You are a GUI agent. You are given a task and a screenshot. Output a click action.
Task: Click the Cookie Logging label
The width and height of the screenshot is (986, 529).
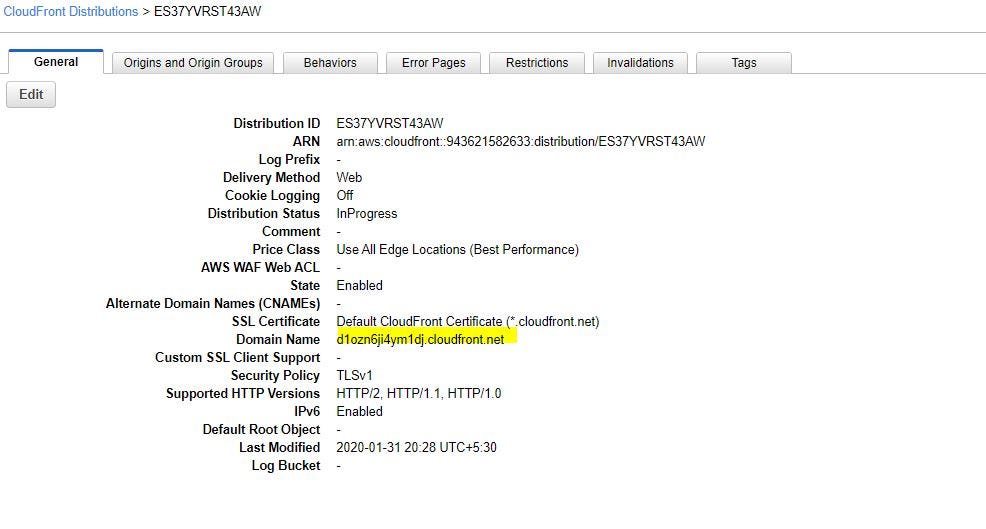pos(272,196)
